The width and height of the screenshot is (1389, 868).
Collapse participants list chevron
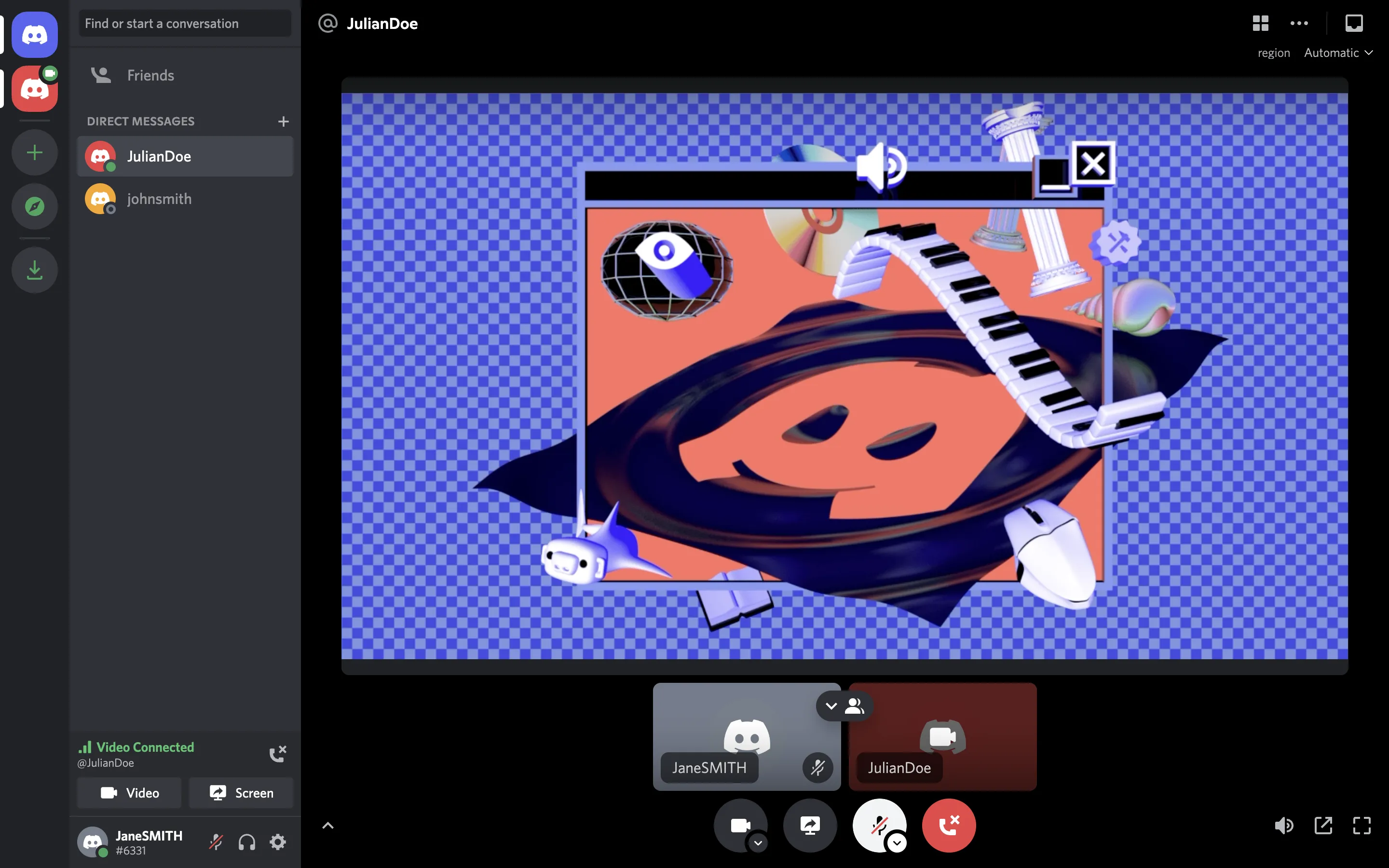click(x=831, y=706)
